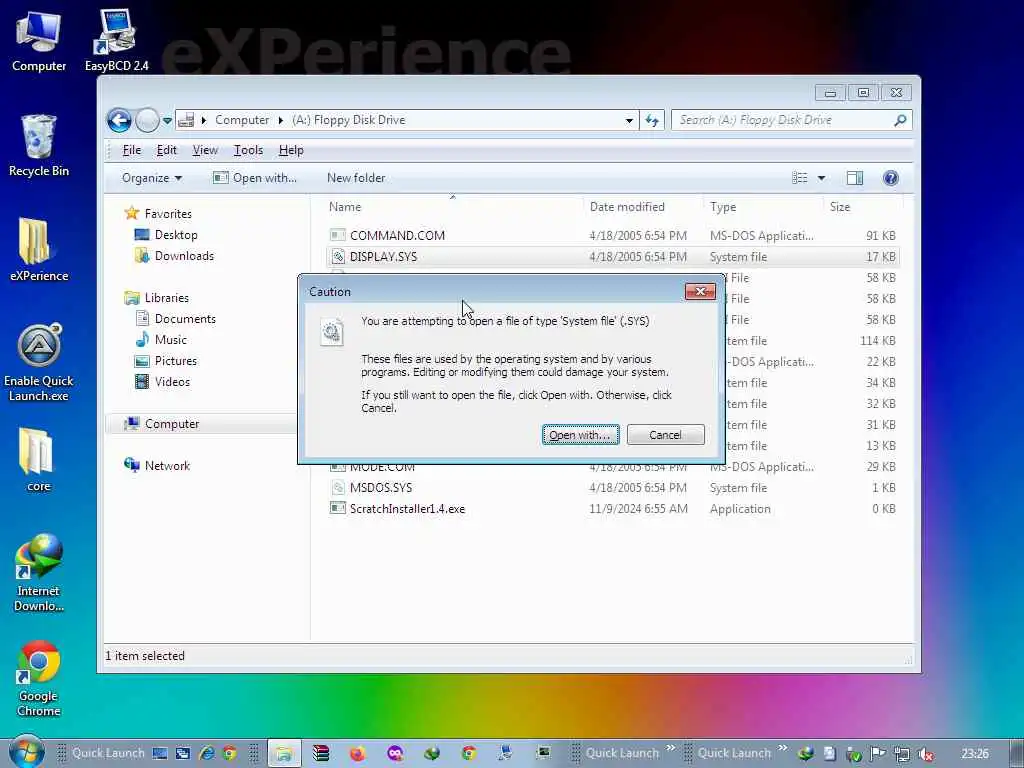
Task: Click the muted volume tray icon
Action: (925, 754)
